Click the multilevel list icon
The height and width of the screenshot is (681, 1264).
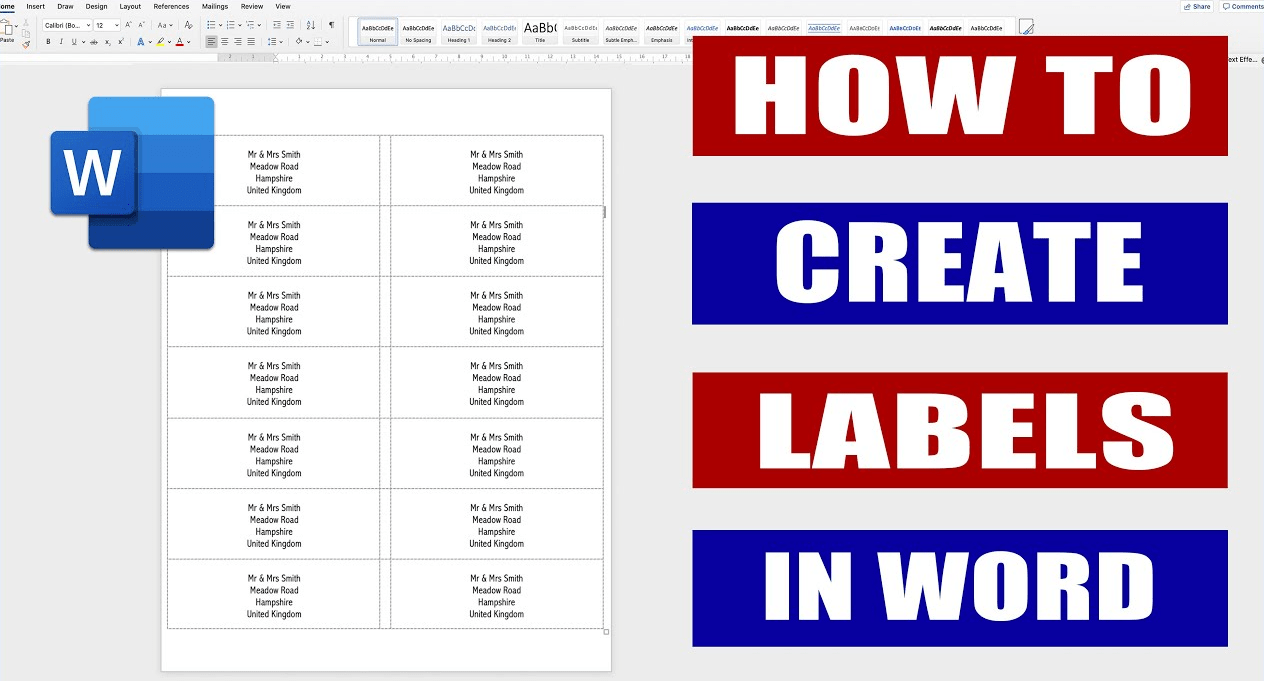[x=250, y=25]
